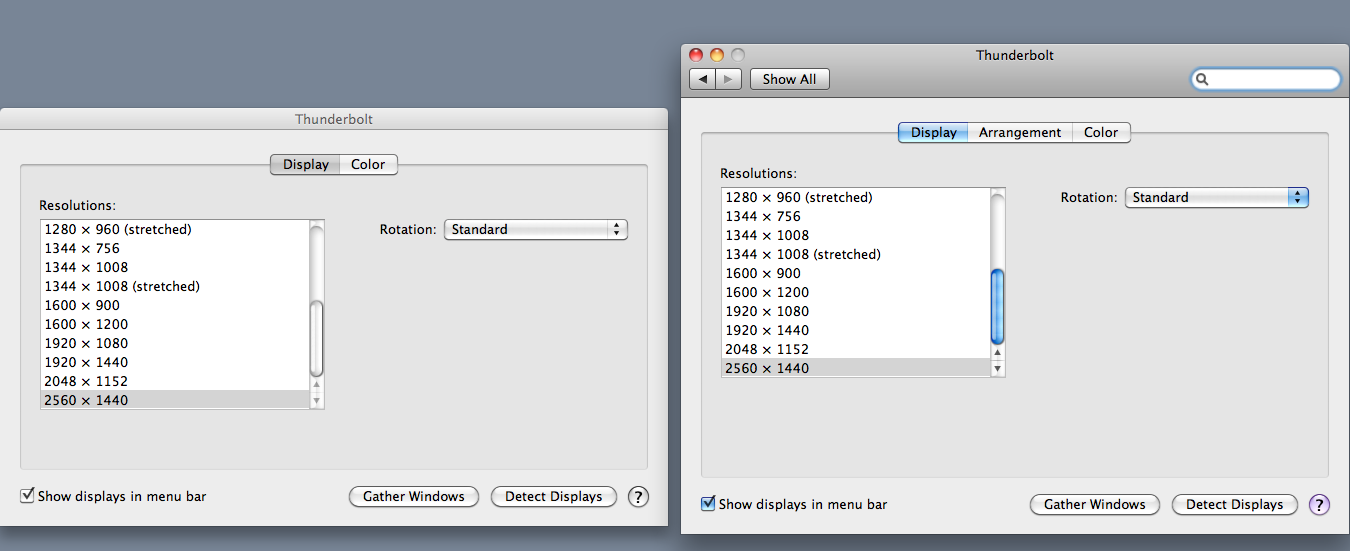
Task: Minimize the right Thunderbolt window with the yellow button
Action: coord(717,55)
